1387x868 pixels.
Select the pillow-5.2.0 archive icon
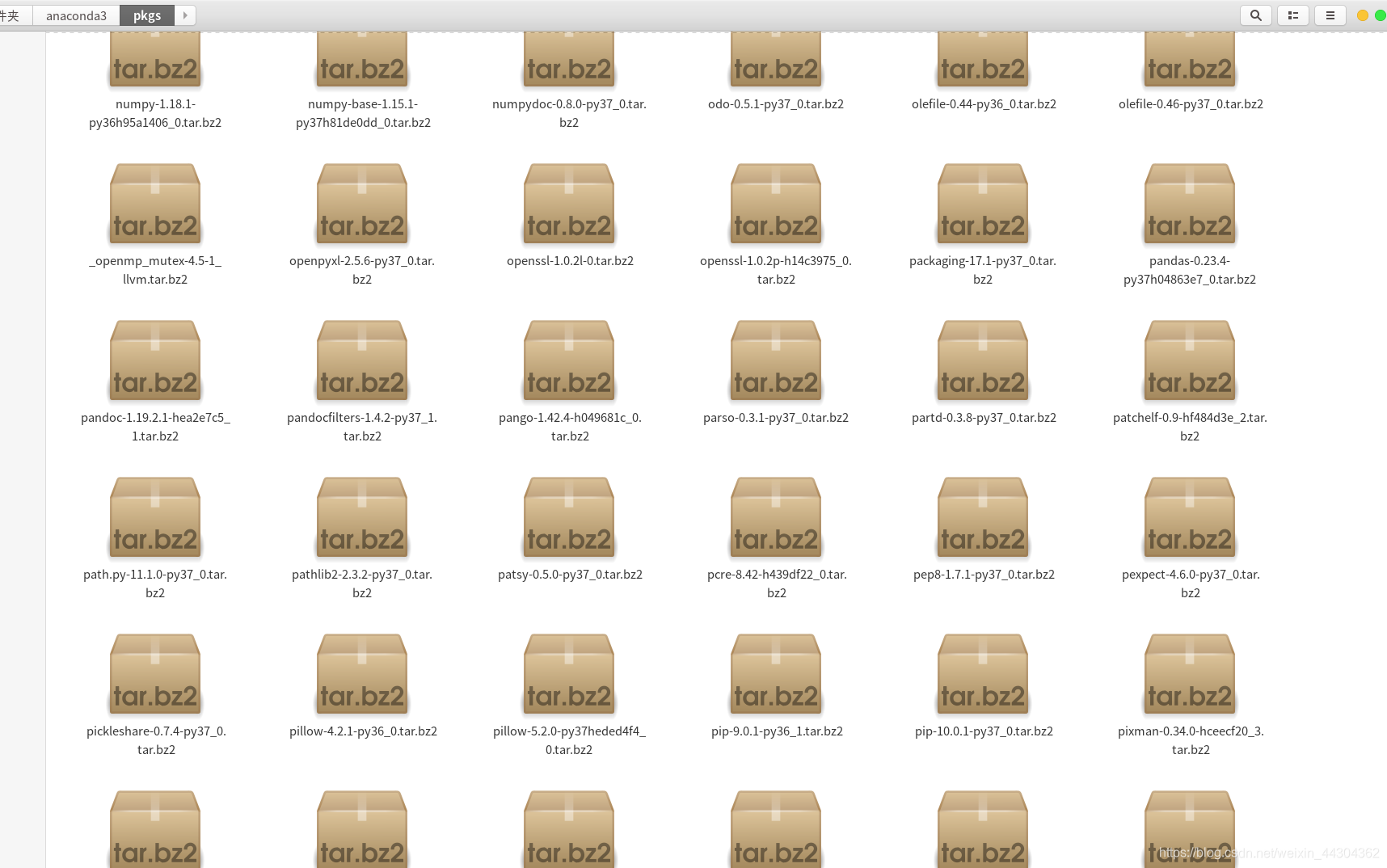coord(569,674)
